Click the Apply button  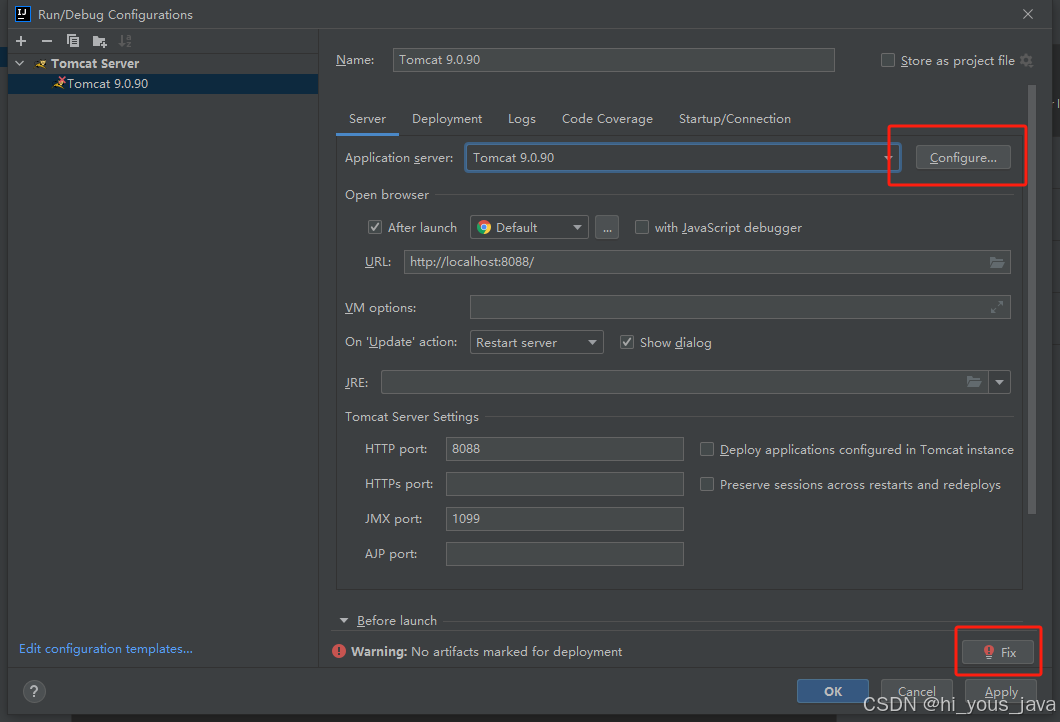(1001, 691)
